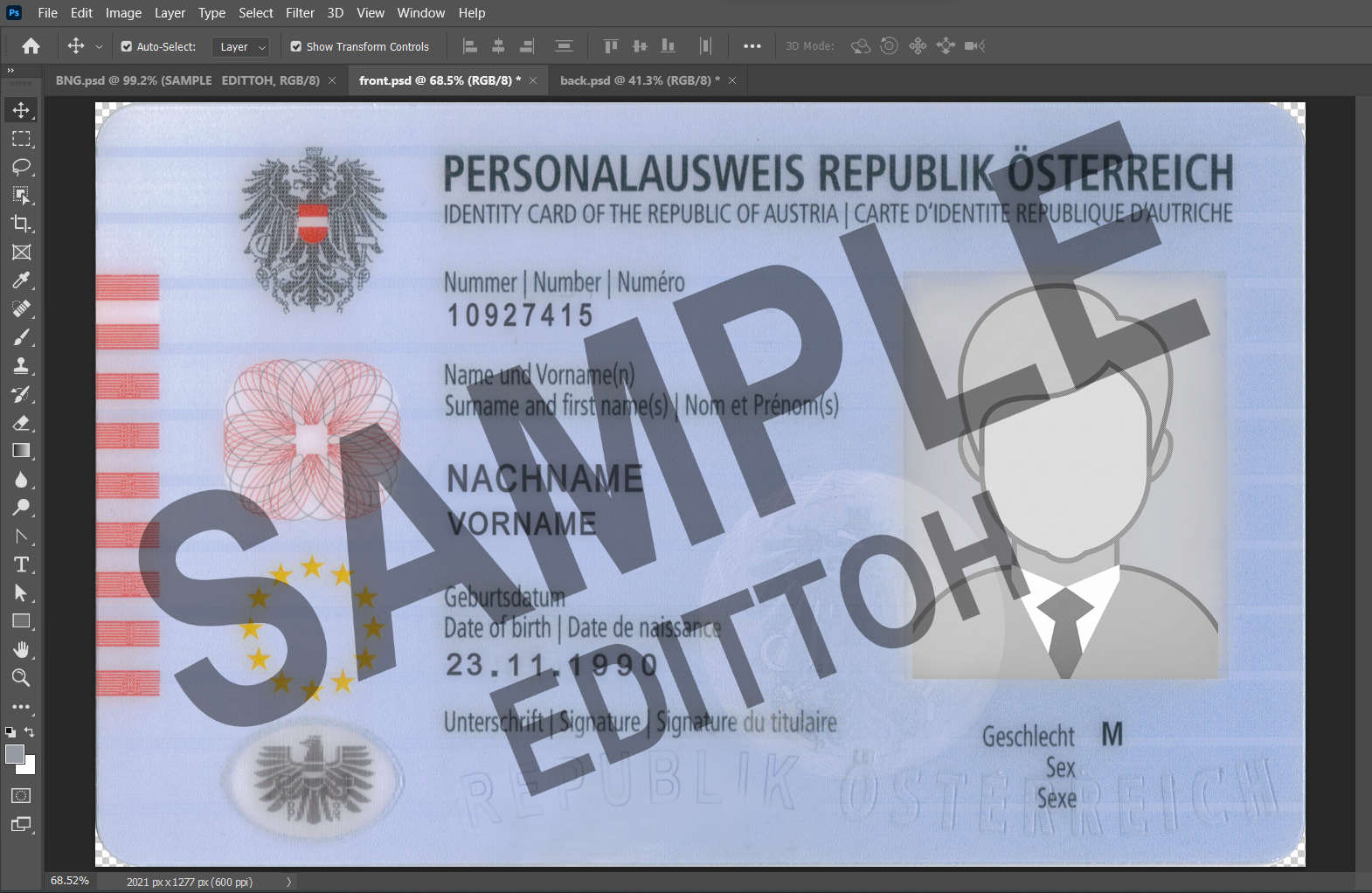
Task: Open the Move tool preset picker arrow
Action: click(x=99, y=47)
